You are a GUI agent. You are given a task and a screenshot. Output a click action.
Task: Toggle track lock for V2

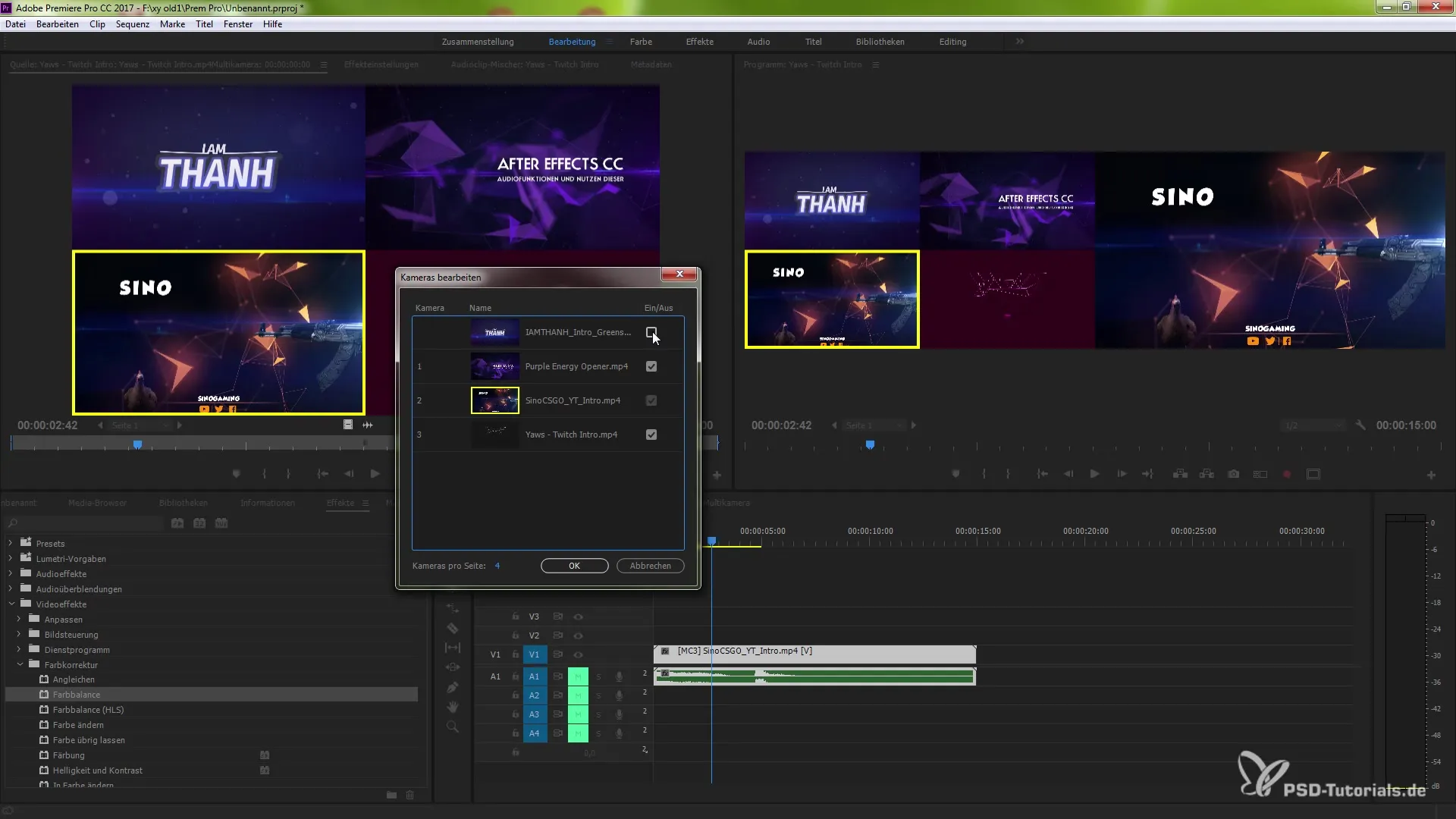516,635
